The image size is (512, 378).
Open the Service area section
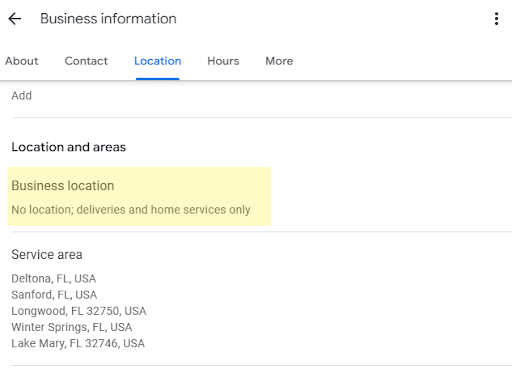[x=47, y=255]
